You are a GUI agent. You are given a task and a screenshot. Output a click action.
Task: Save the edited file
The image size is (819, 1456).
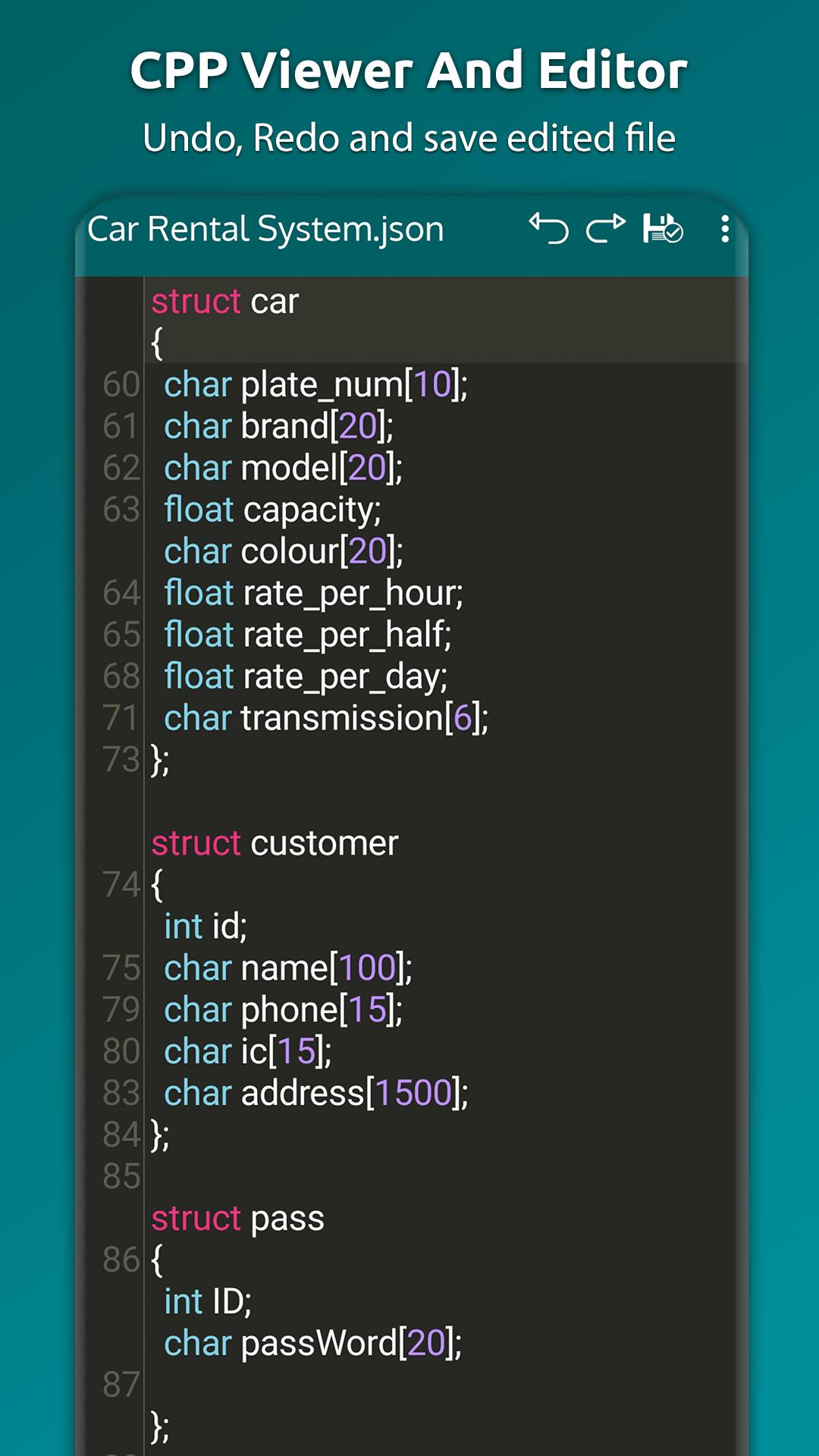click(663, 228)
